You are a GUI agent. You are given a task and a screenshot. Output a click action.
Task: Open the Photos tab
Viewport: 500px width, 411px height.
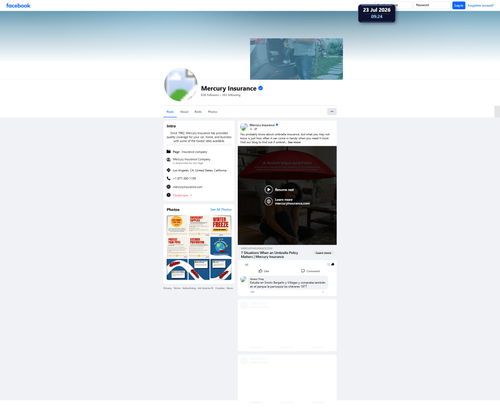[212, 112]
